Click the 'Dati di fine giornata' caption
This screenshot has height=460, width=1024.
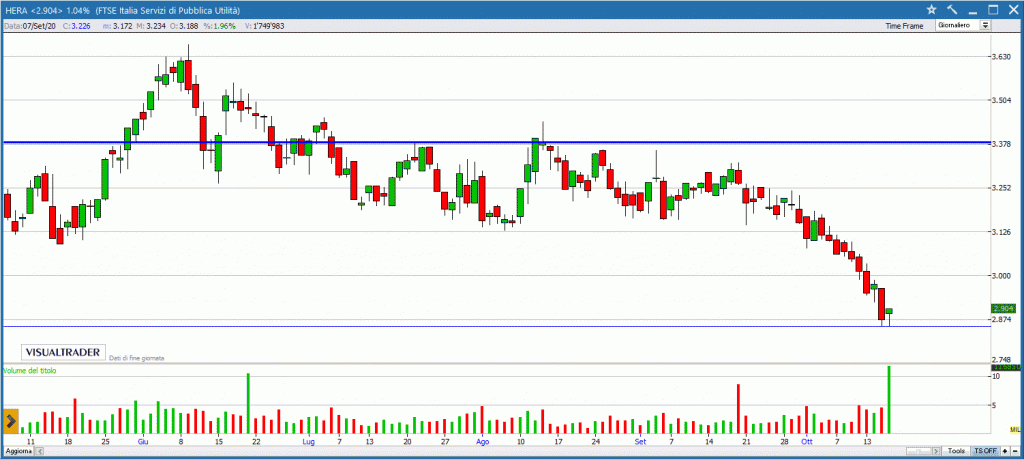tap(137, 358)
